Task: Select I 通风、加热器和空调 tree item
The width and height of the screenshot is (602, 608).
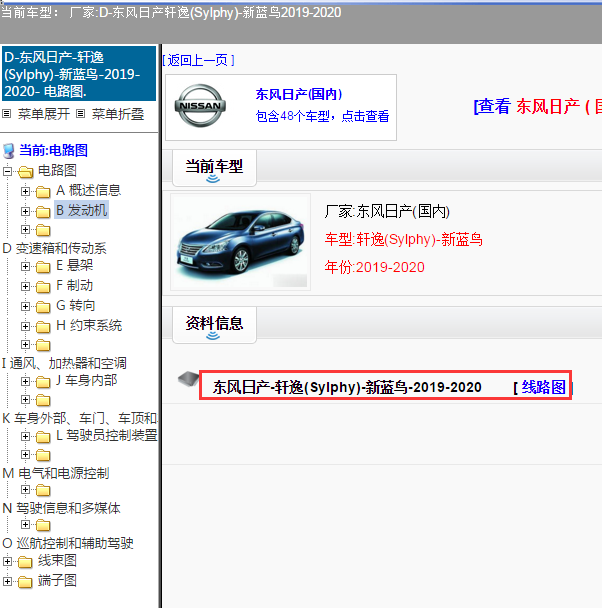Action: [x=64, y=363]
